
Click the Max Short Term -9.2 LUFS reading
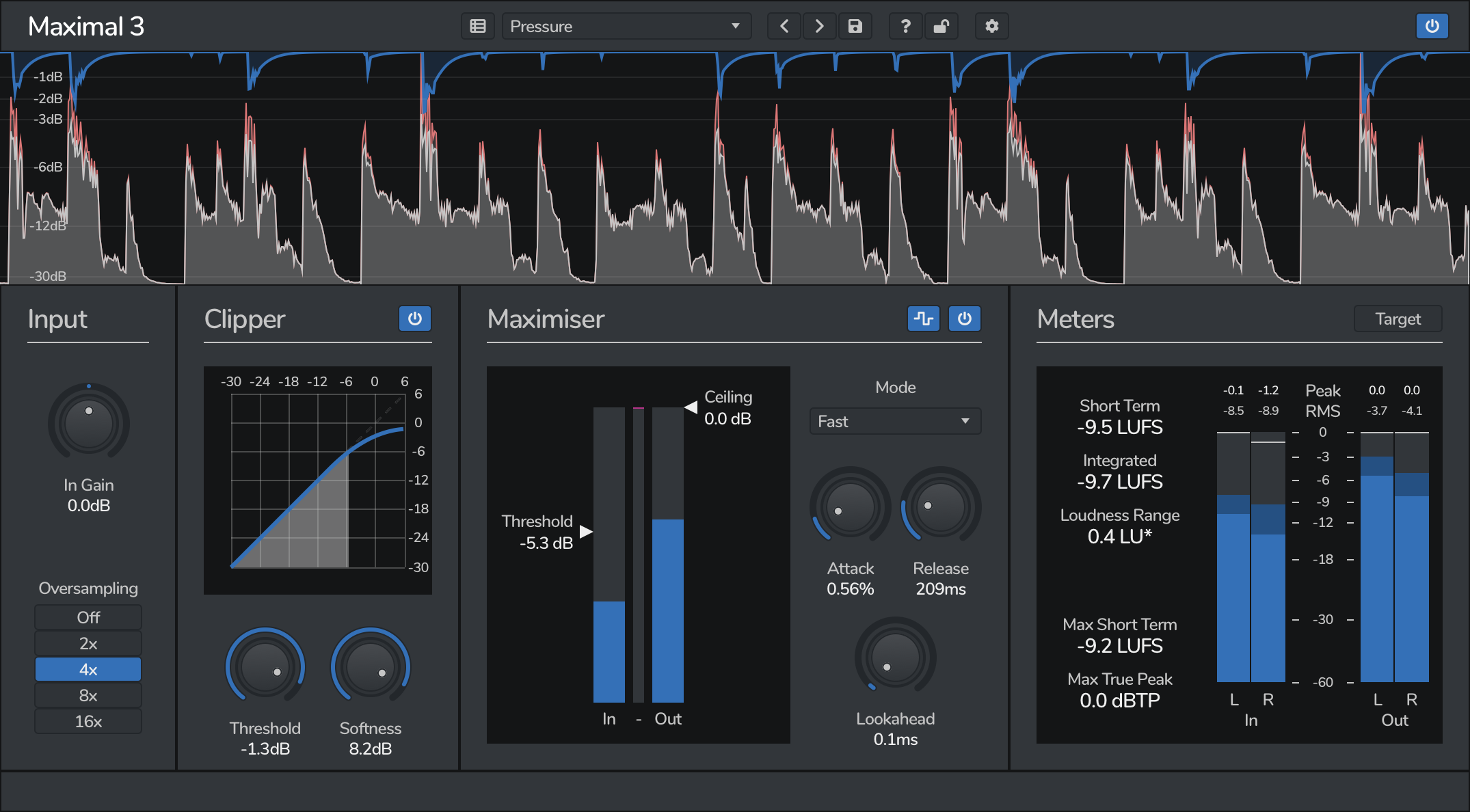point(1120,646)
